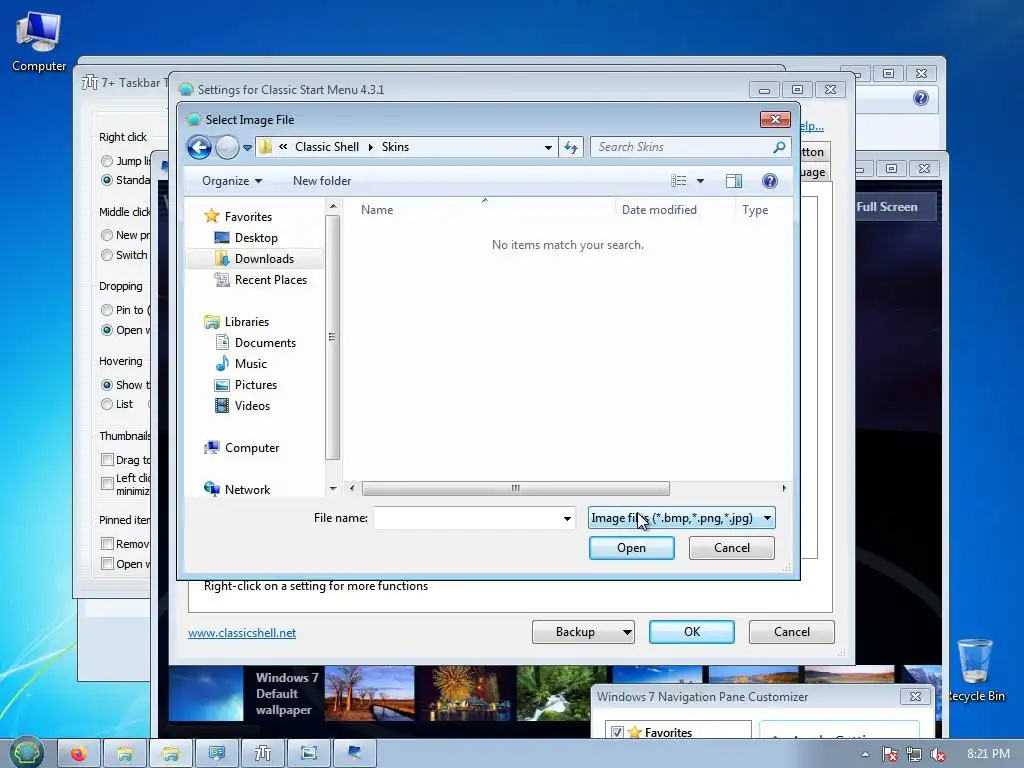Image resolution: width=1024 pixels, height=768 pixels.
Task: Click the 7+ Taskbar Tweaker taskbar icon
Action: [x=263, y=754]
